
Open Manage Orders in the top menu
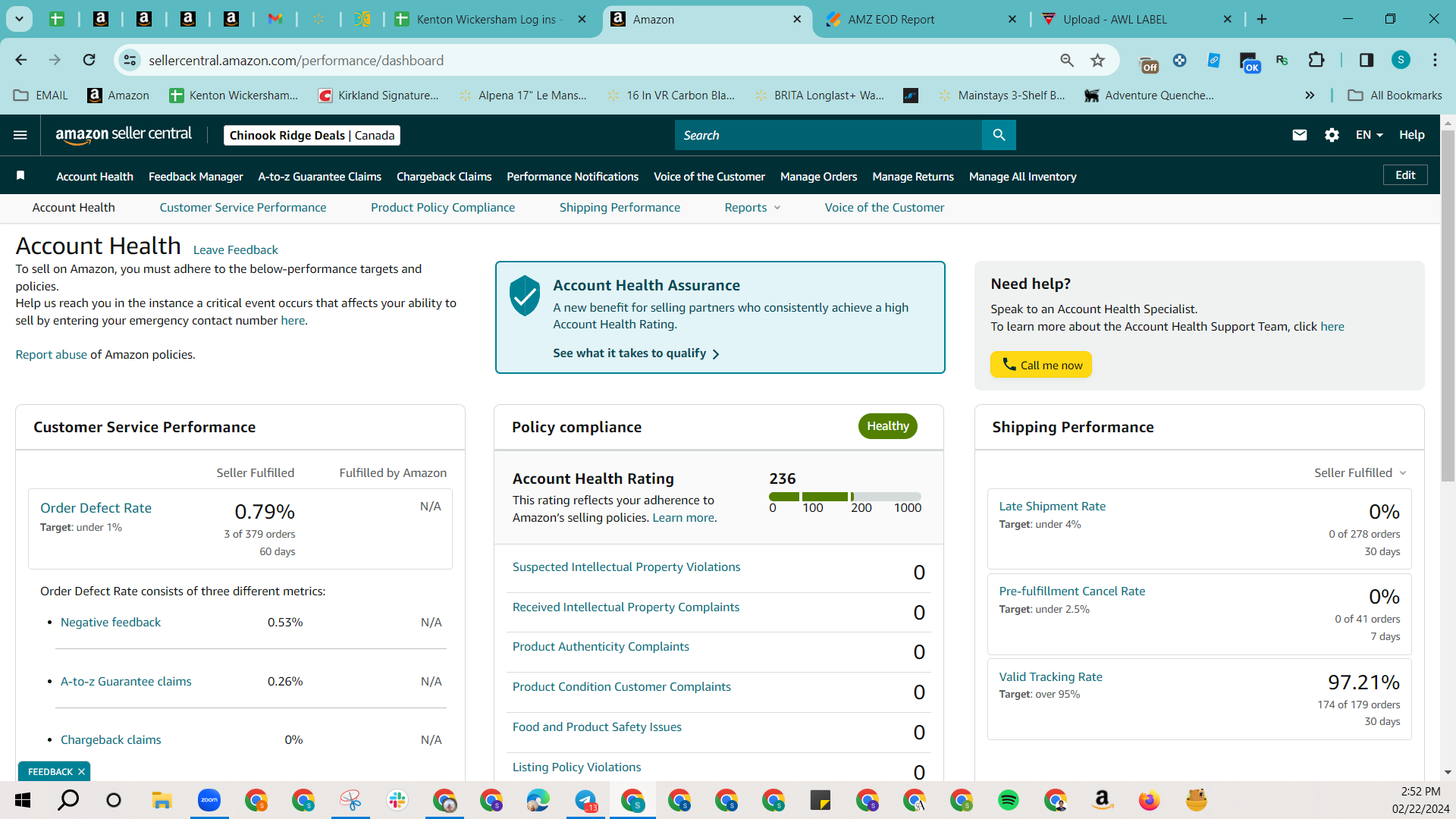click(818, 177)
